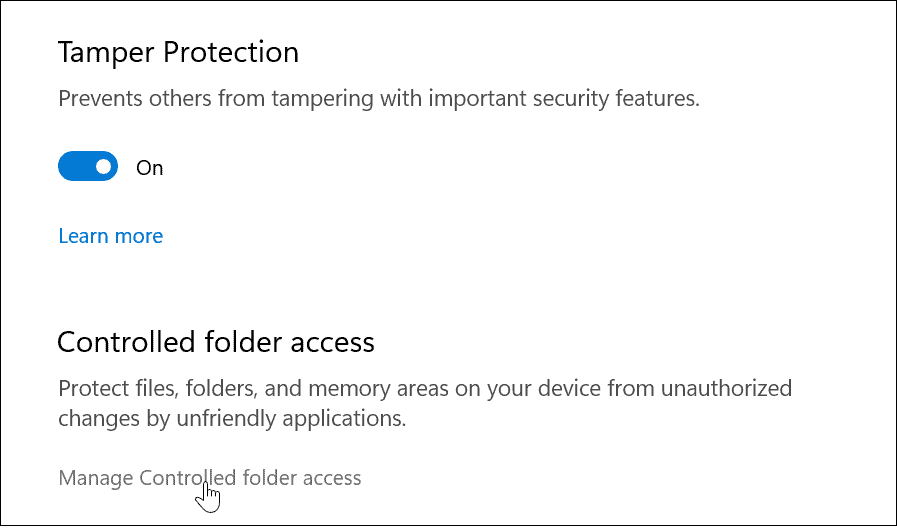Click the "On" status label beside the toggle

(x=150, y=168)
